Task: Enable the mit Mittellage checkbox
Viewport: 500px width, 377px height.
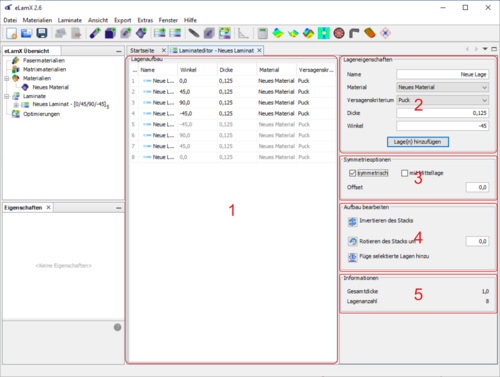Action: [x=404, y=173]
